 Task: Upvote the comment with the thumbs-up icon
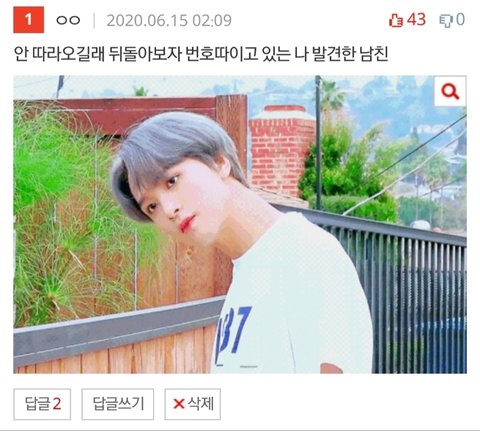coord(396,20)
